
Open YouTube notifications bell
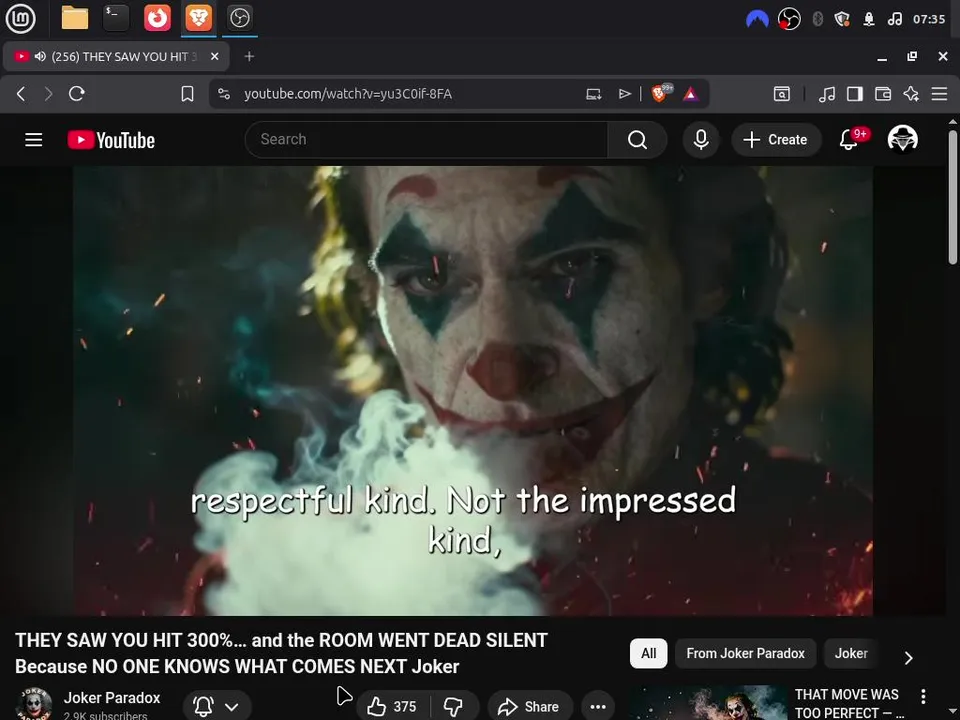(x=849, y=140)
